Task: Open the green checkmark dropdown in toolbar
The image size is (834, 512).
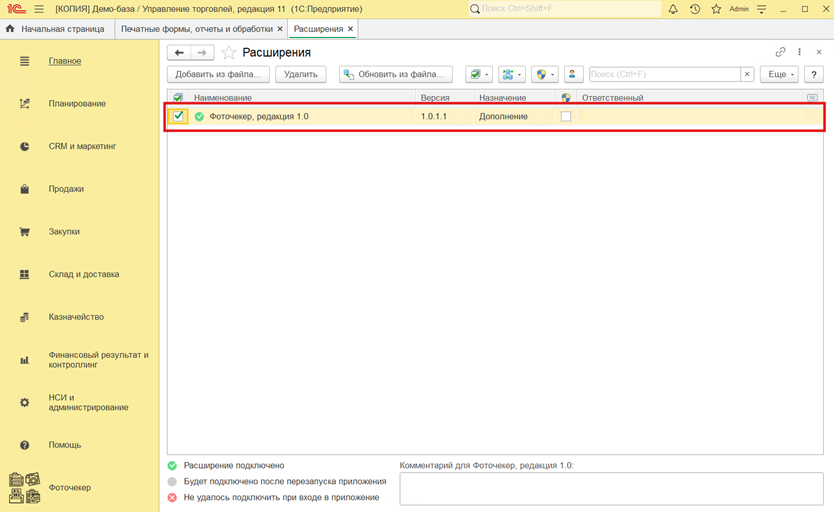Action: coord(479,74)
